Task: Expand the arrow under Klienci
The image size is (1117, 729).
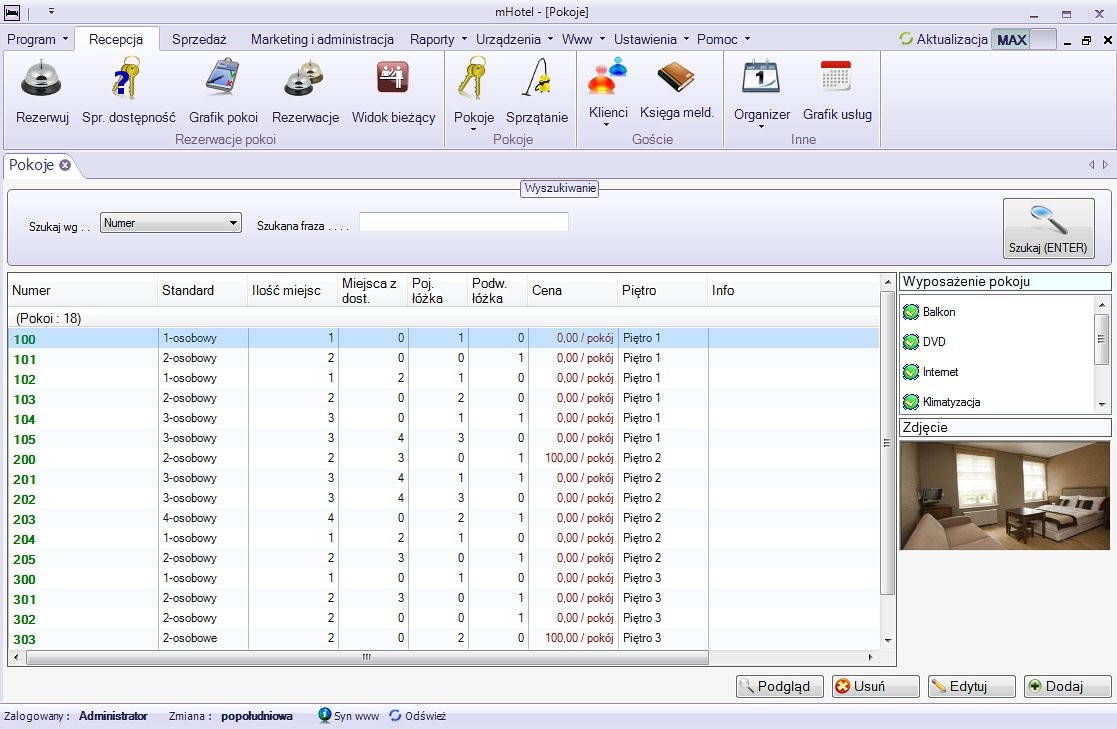Action: (607, 125)
